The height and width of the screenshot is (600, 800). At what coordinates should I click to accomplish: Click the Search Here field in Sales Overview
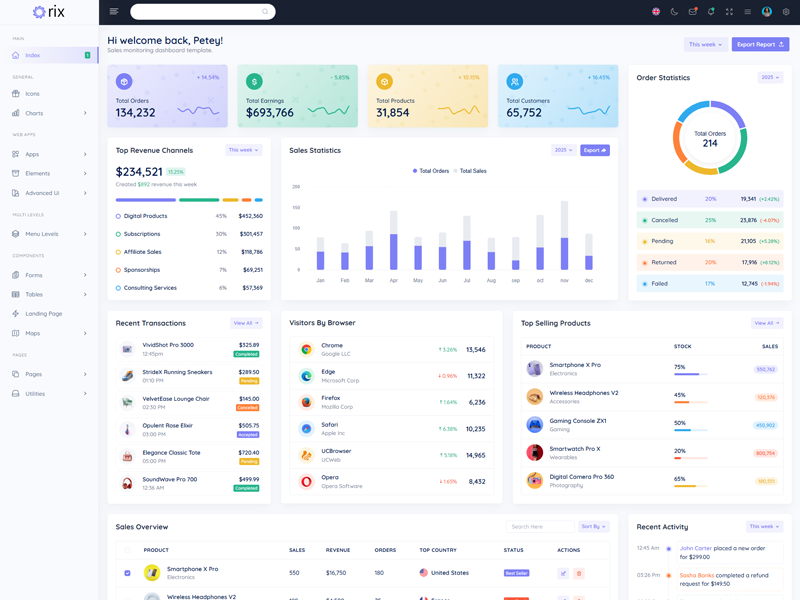tap(538, 526)
